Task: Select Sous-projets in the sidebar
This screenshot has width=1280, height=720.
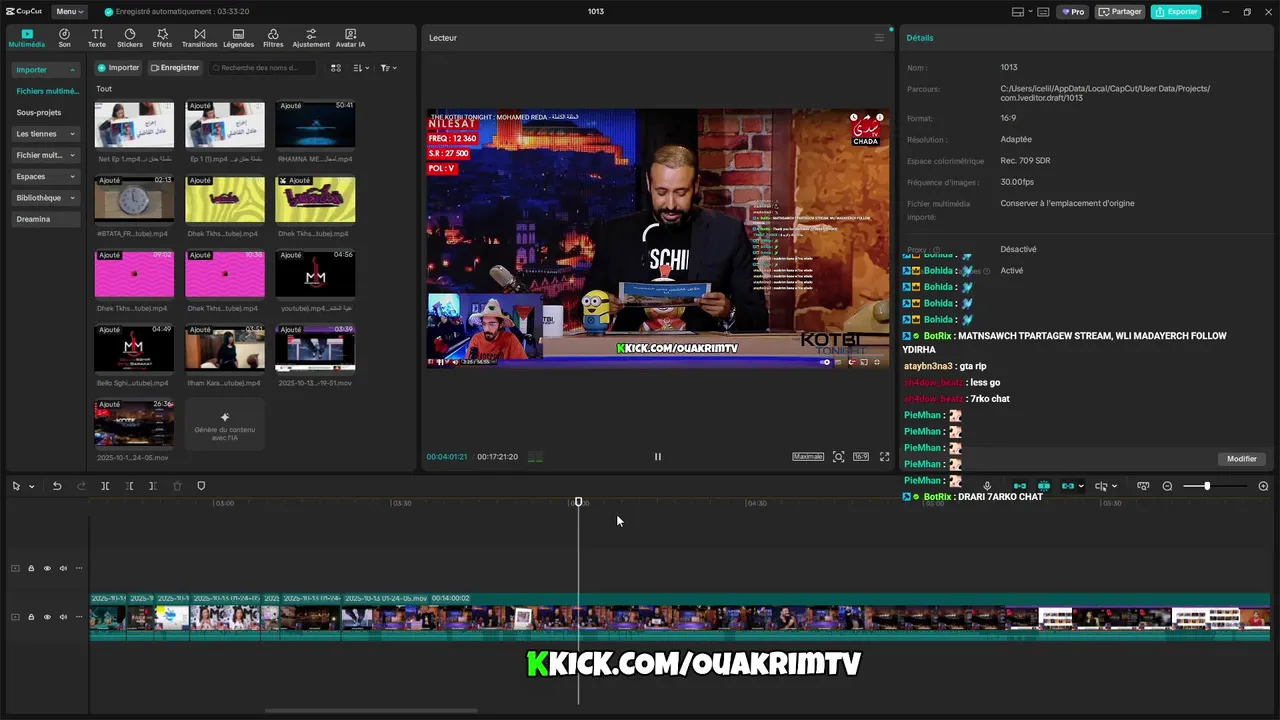Action: (x=39, y=112)
